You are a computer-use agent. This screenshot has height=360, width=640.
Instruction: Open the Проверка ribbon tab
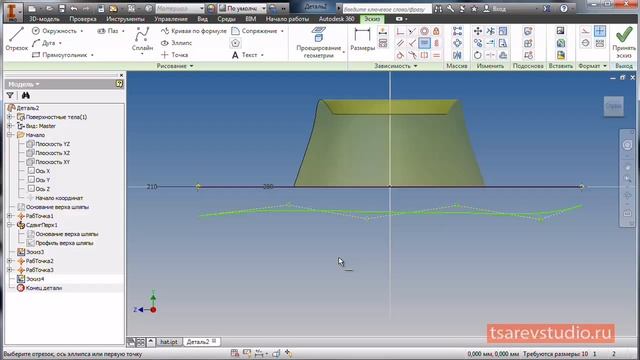pos(83,19)
